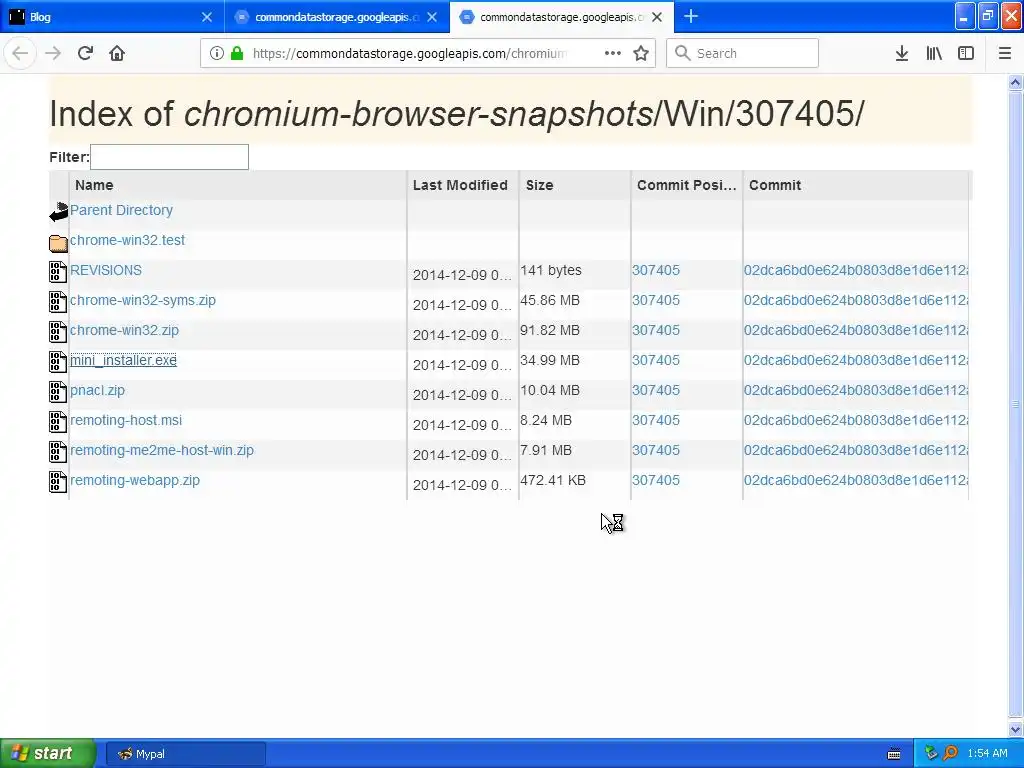Open the commit hash link in pnacl.zip row
Screen dimensions: 1024x768
coord(856,391)
